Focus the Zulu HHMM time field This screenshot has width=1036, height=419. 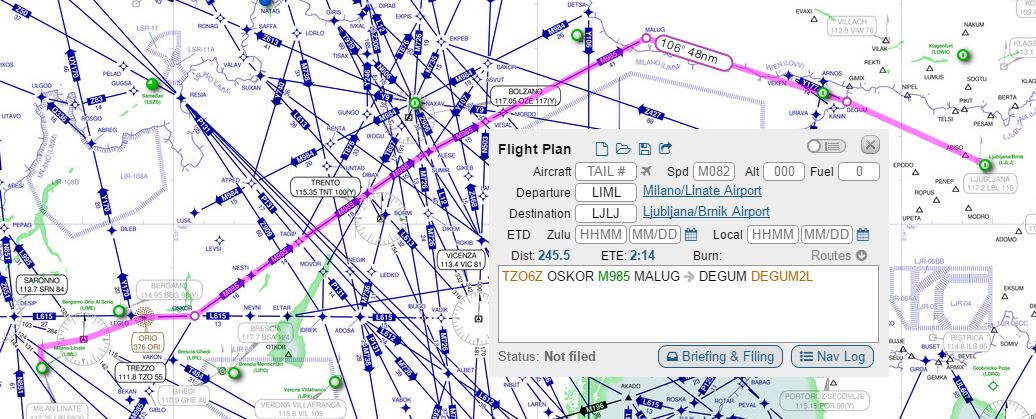601,235
